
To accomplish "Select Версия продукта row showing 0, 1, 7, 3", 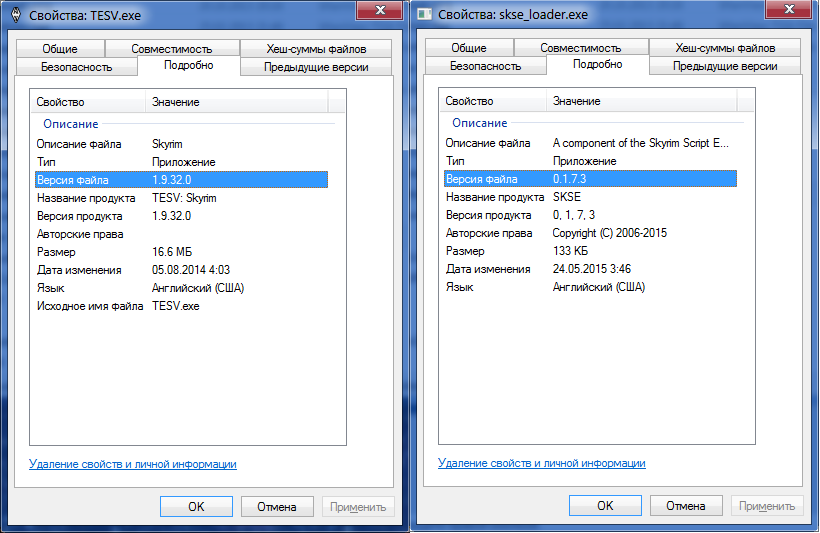I will coord(590,215).
